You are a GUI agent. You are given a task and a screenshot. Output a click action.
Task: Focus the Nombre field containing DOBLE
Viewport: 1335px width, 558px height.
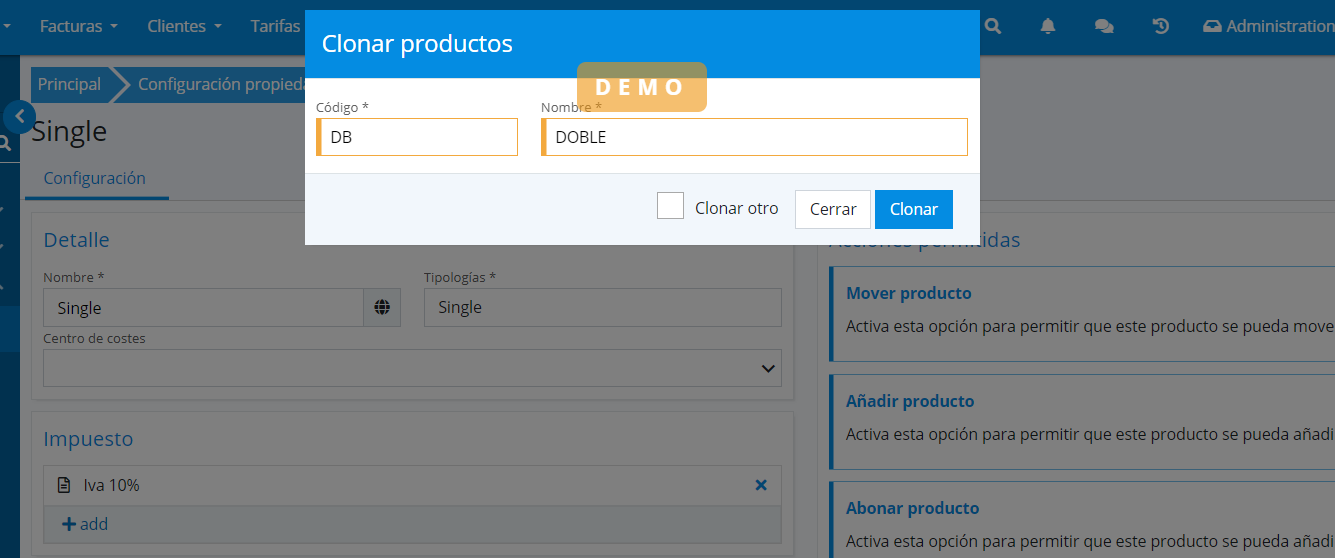coord(755,137)
